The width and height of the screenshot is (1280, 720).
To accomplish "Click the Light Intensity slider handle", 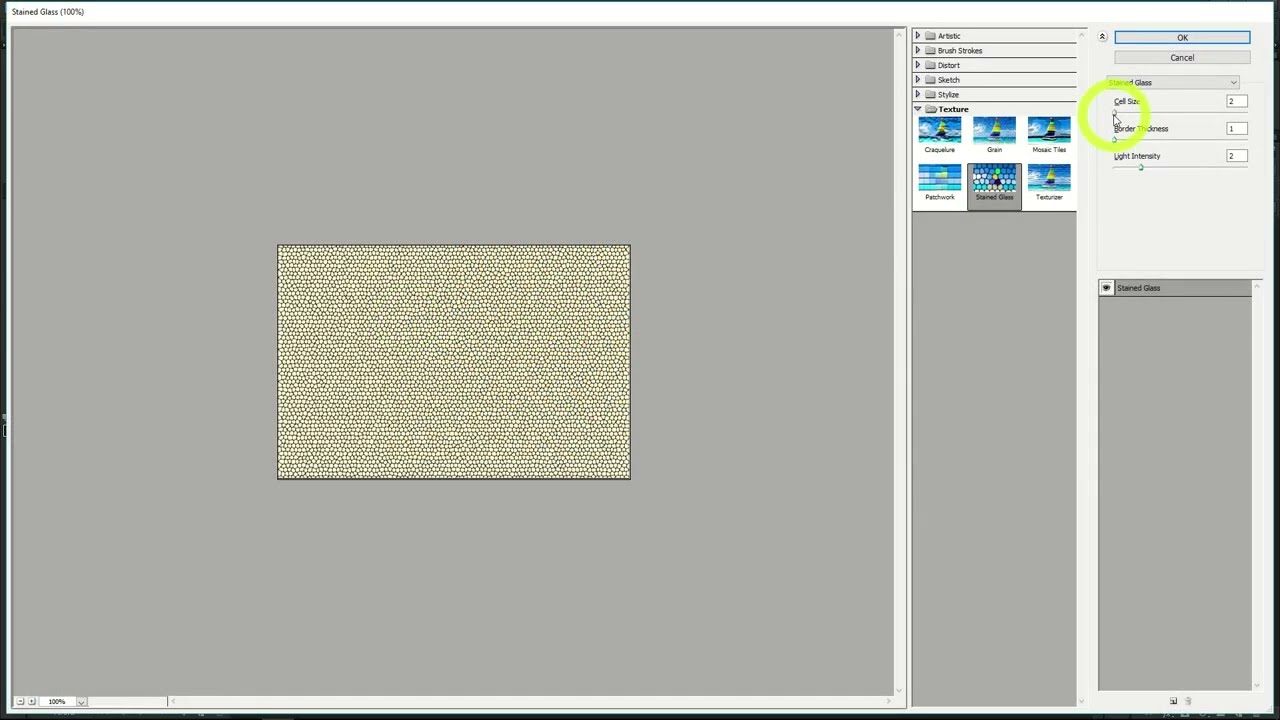I will point(1141,167).
